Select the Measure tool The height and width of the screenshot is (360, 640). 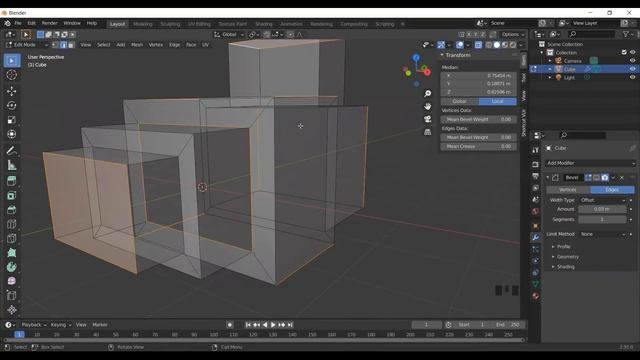pyautogui.click(x=12, y=165)
